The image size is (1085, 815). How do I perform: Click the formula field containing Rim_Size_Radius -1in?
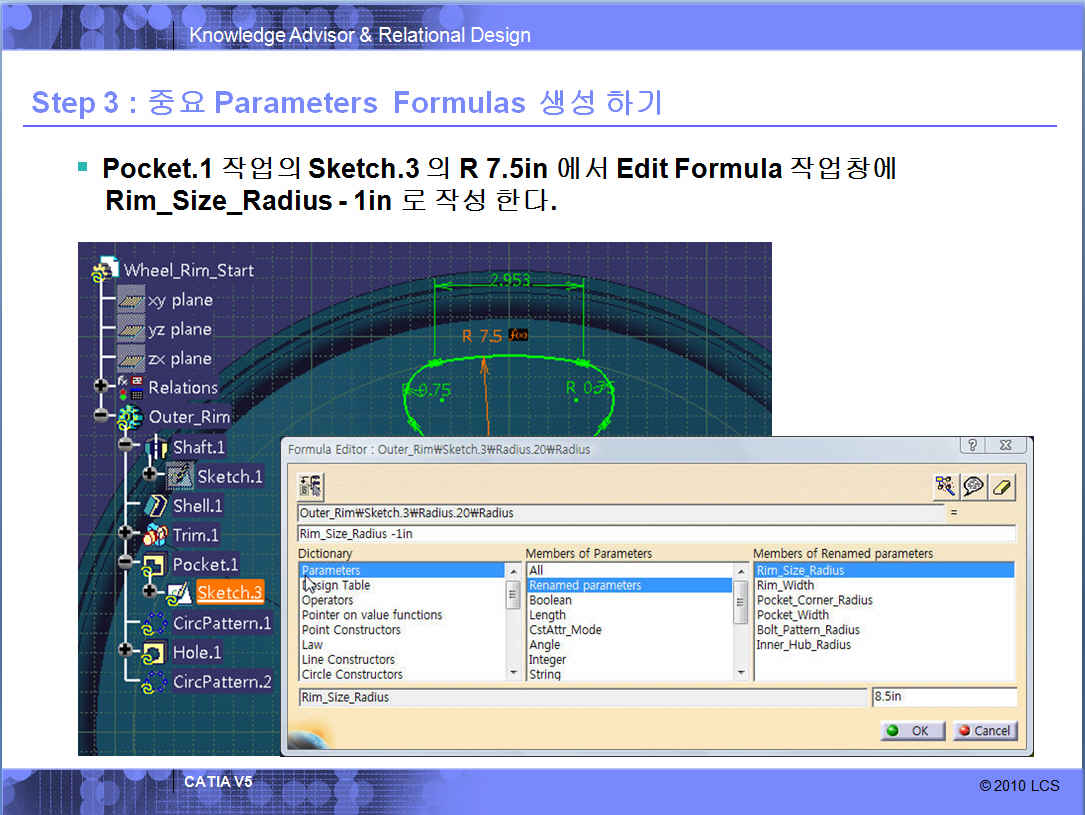[656, 534]
